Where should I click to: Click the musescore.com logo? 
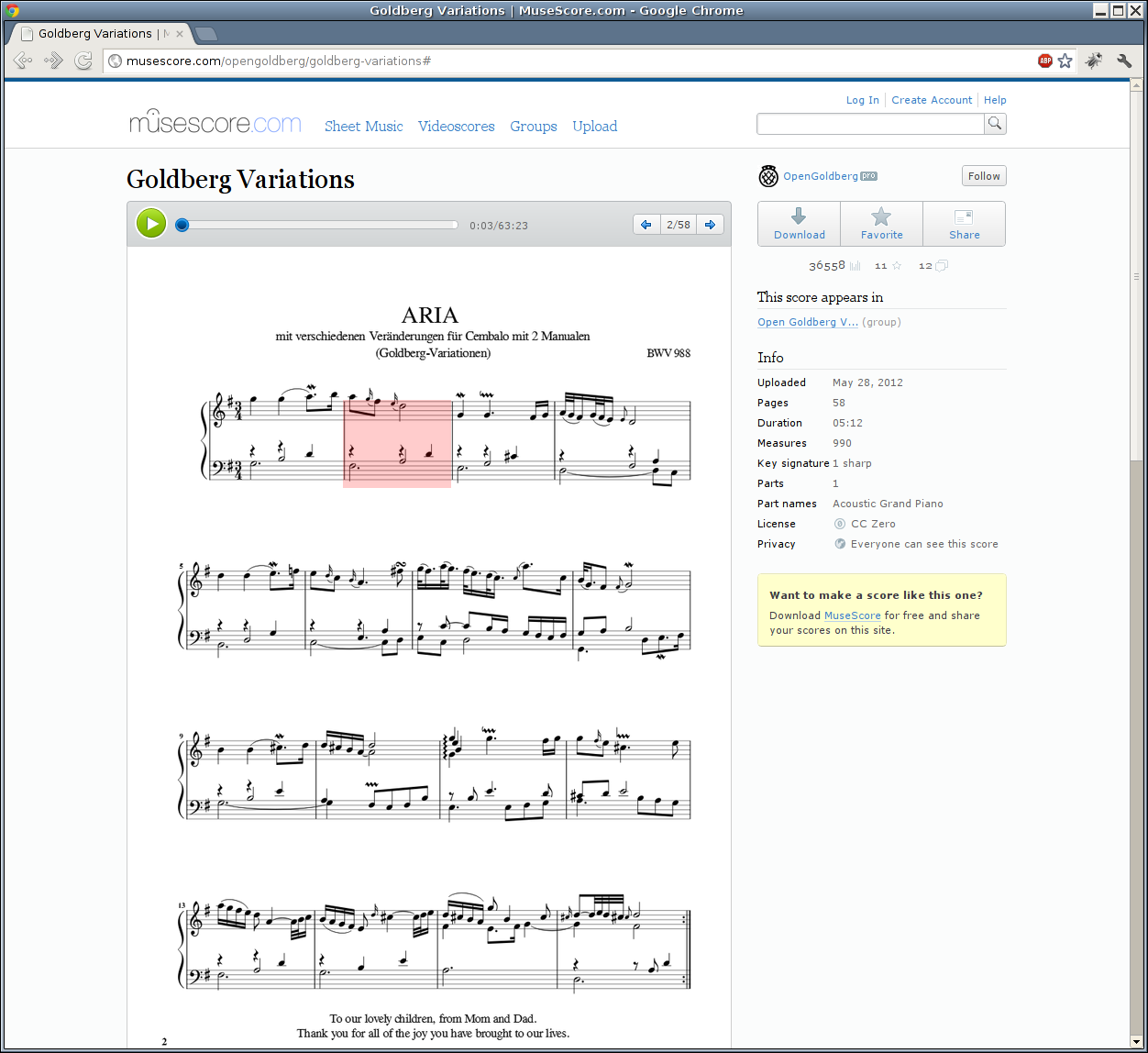[215, 122]
